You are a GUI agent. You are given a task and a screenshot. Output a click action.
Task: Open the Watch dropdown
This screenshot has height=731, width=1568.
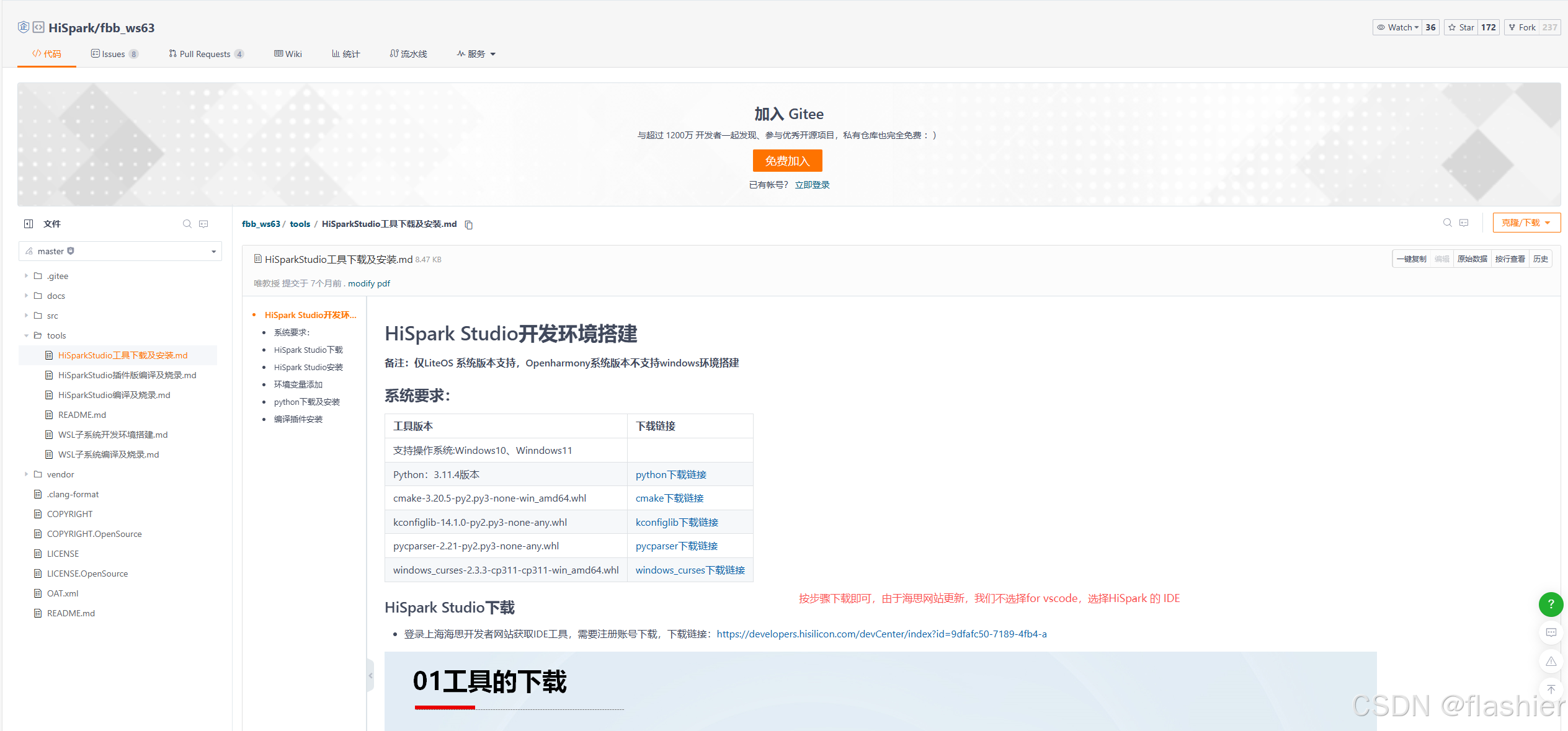1397,27
